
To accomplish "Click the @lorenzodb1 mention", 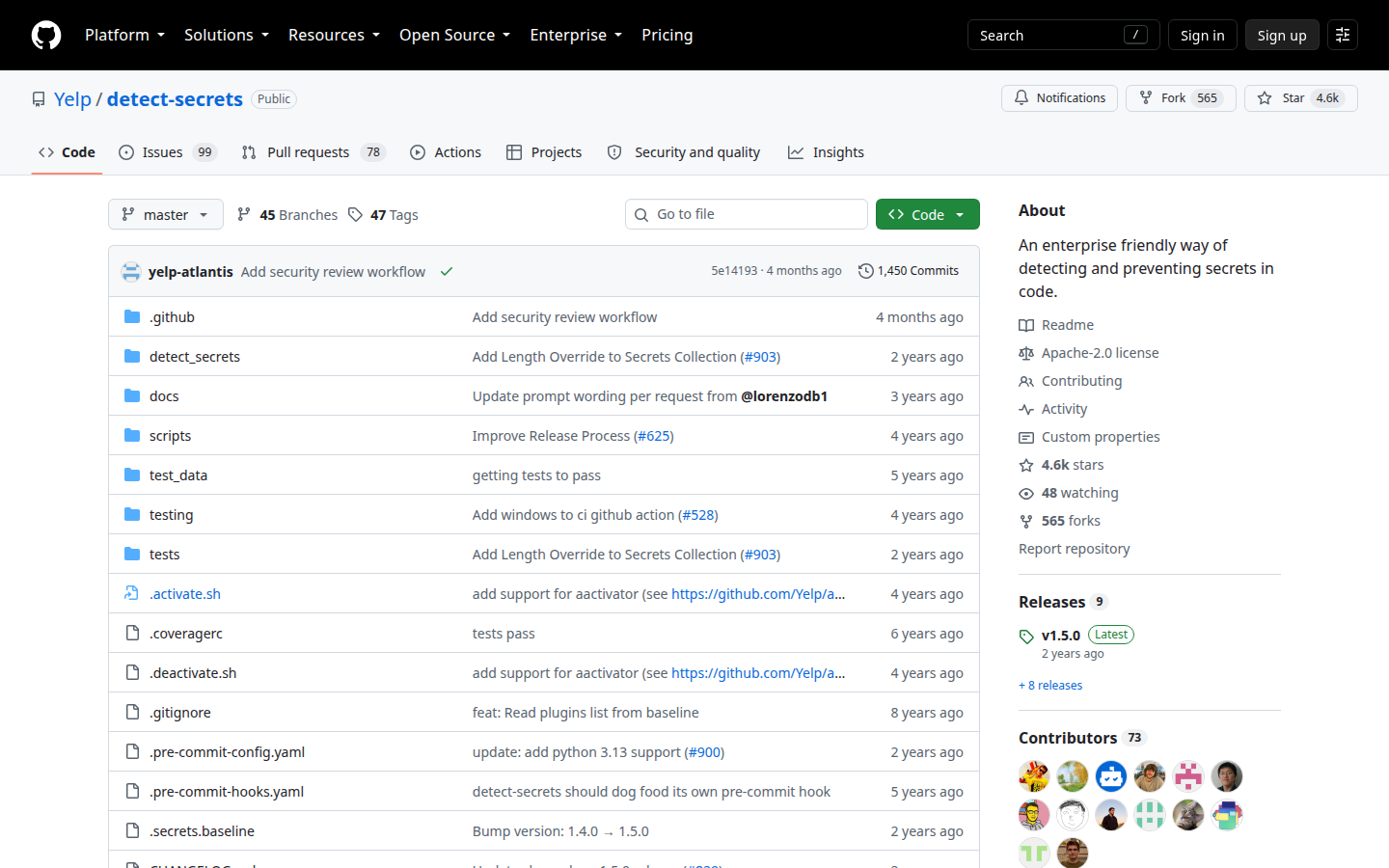I will point(784,396).
